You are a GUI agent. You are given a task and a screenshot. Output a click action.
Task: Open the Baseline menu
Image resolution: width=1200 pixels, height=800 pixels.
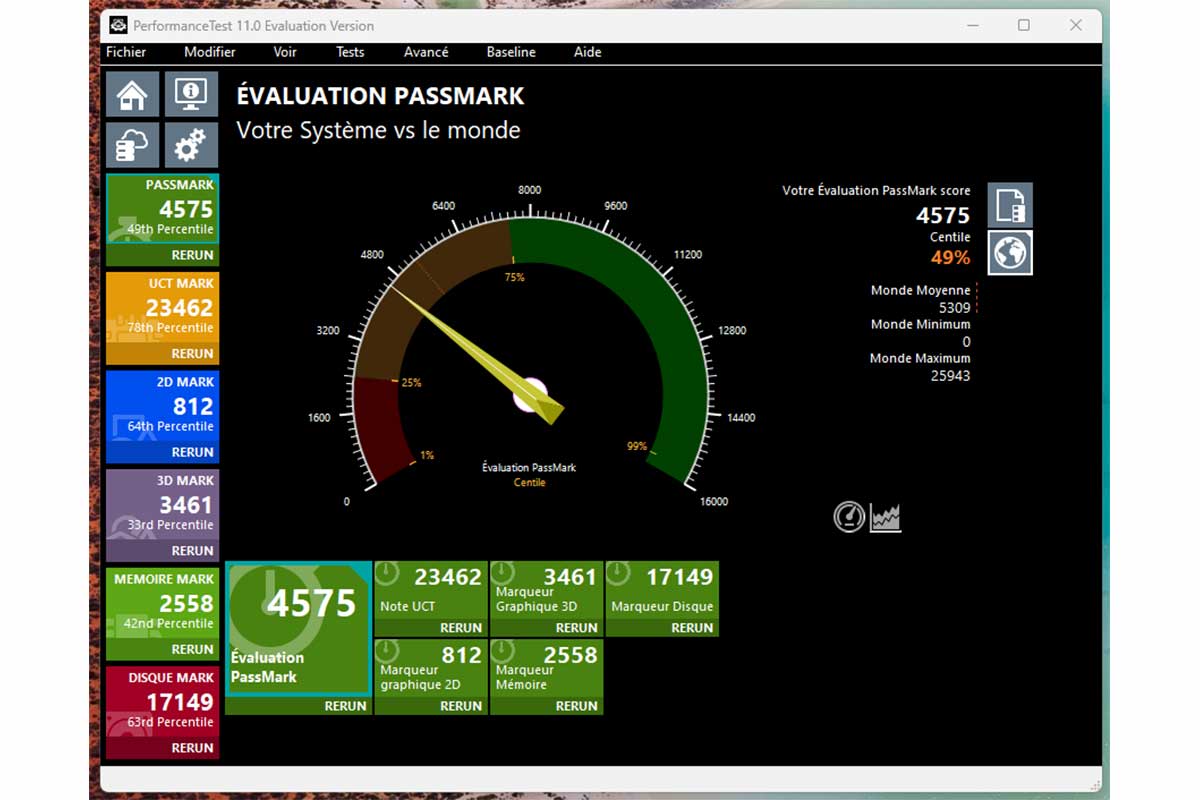click(511, 52)
